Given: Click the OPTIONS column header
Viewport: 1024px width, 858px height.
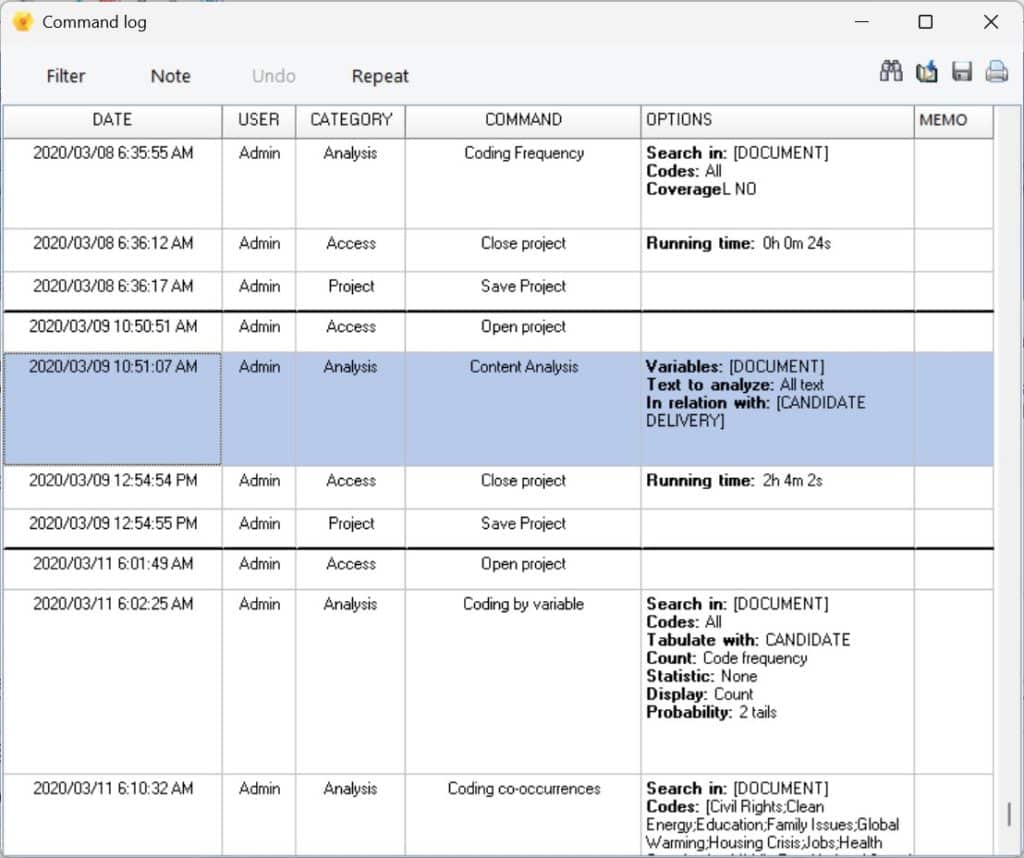Looking at the screenshot, I should 777,120.
